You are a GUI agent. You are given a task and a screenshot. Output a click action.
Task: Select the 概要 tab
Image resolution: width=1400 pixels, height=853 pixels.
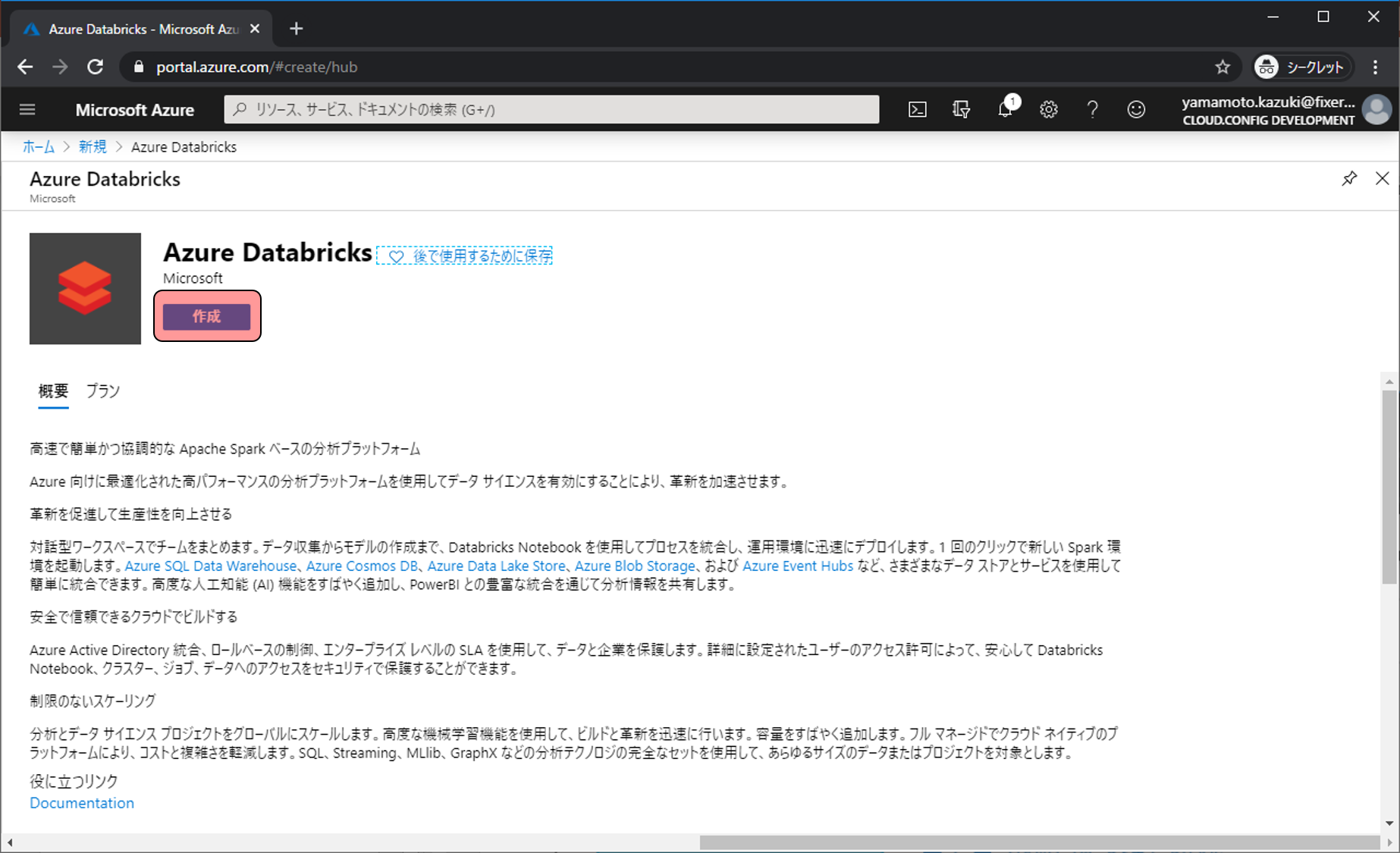click(53, 391)
